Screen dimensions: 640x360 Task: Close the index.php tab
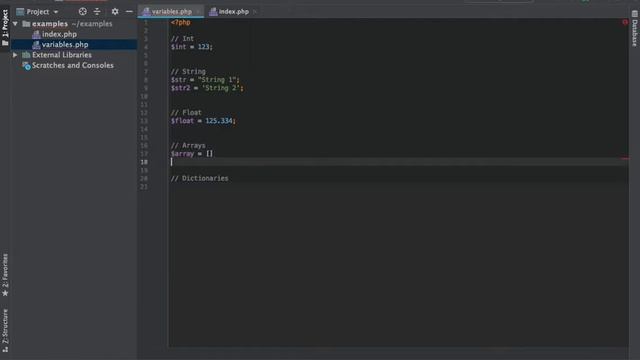[x=254, y=12]
